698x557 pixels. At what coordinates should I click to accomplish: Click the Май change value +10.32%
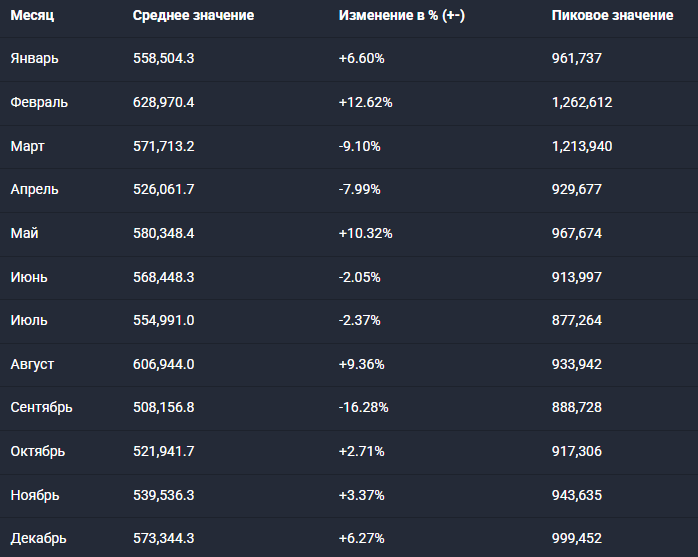click(366, 233)
